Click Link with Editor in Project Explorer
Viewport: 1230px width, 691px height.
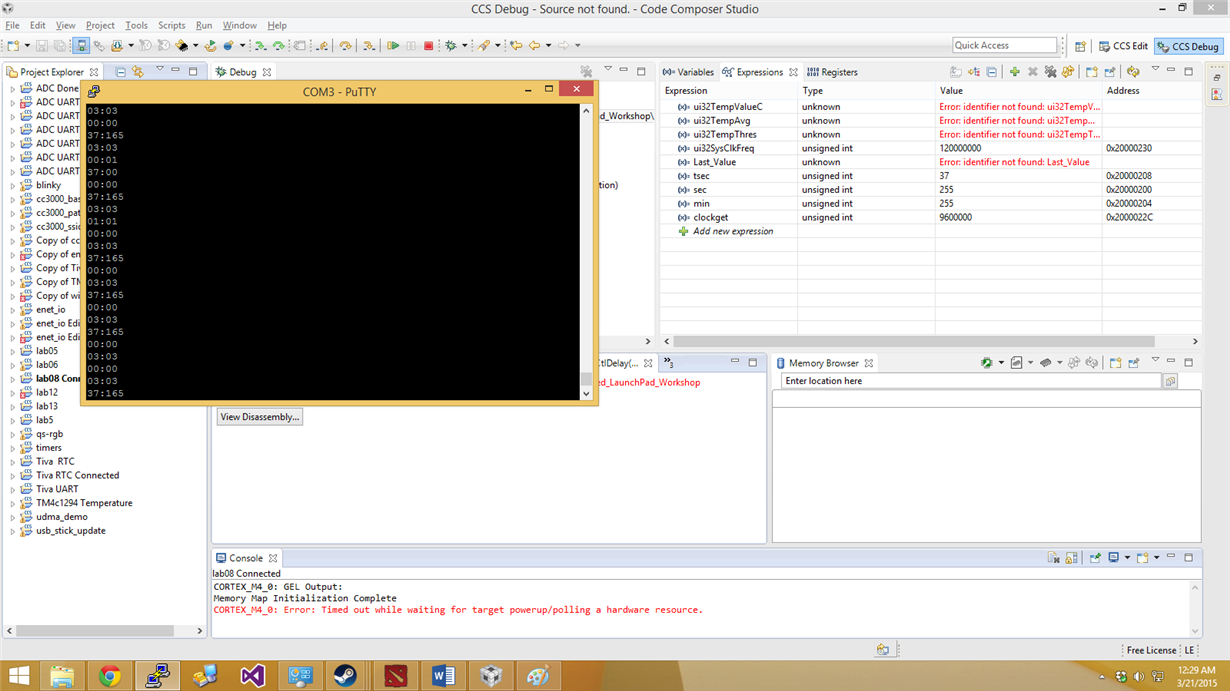pos(138,72)
